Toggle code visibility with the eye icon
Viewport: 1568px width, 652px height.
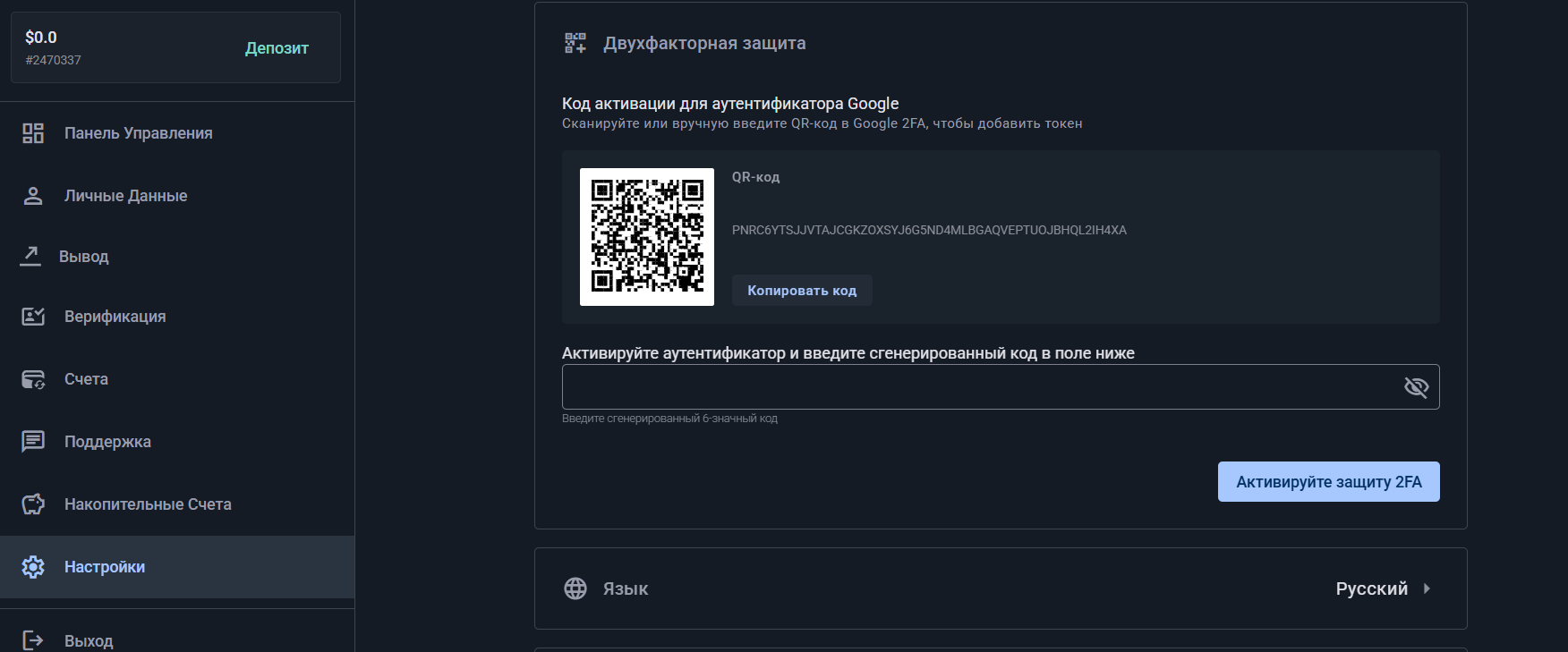coord(1416,387)
